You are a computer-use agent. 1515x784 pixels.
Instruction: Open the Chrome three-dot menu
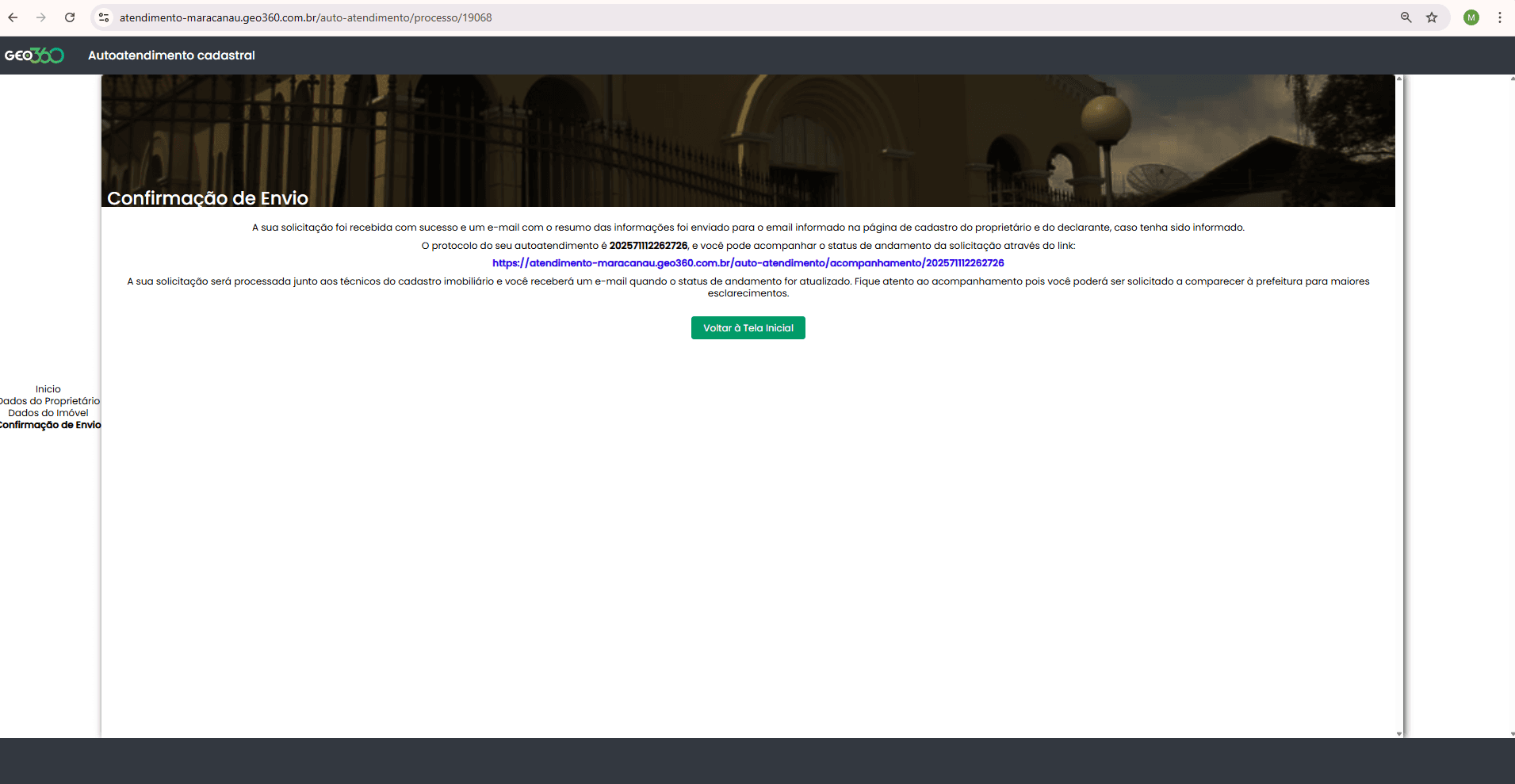1500,17
